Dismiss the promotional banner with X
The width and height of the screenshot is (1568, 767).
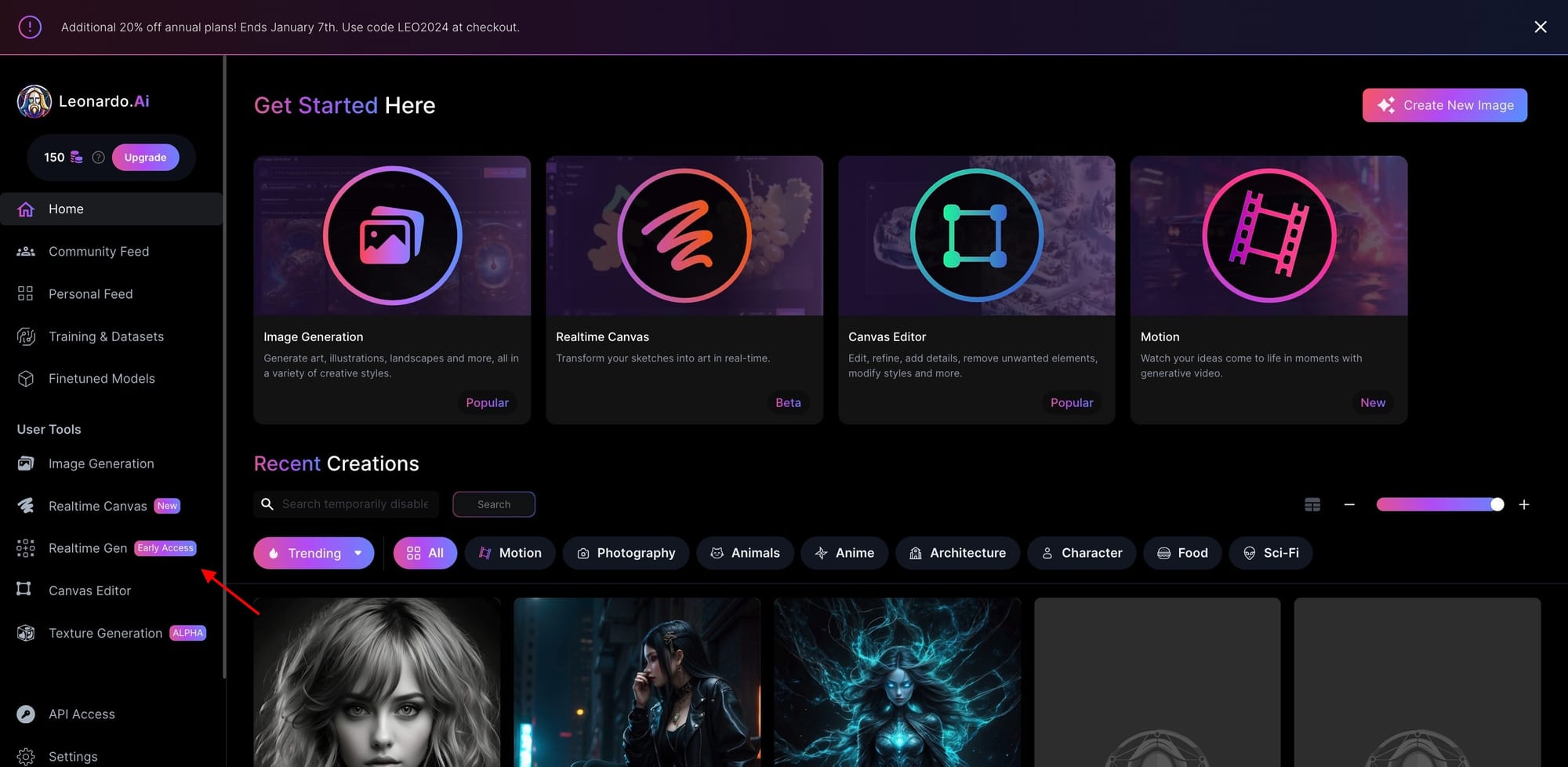tap(1540, 27)
